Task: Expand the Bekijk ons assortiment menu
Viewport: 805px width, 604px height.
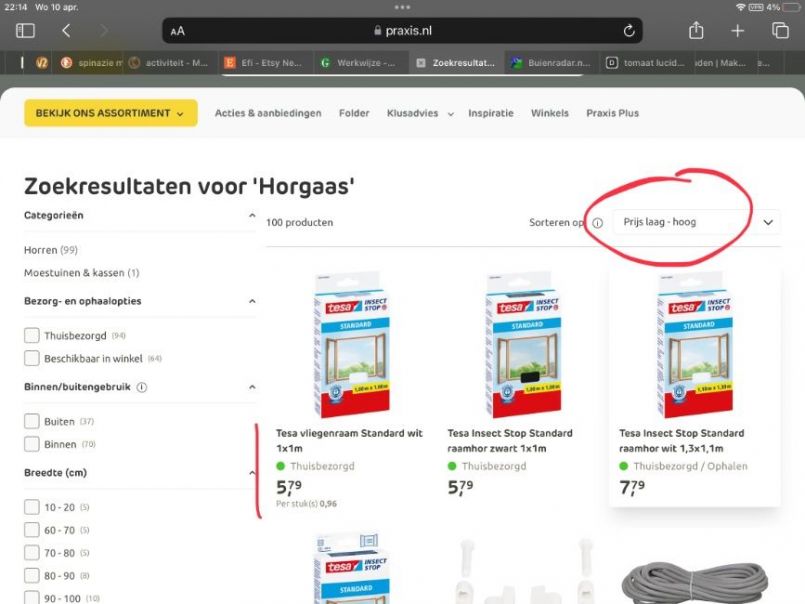Action: [x=111, y=113]
